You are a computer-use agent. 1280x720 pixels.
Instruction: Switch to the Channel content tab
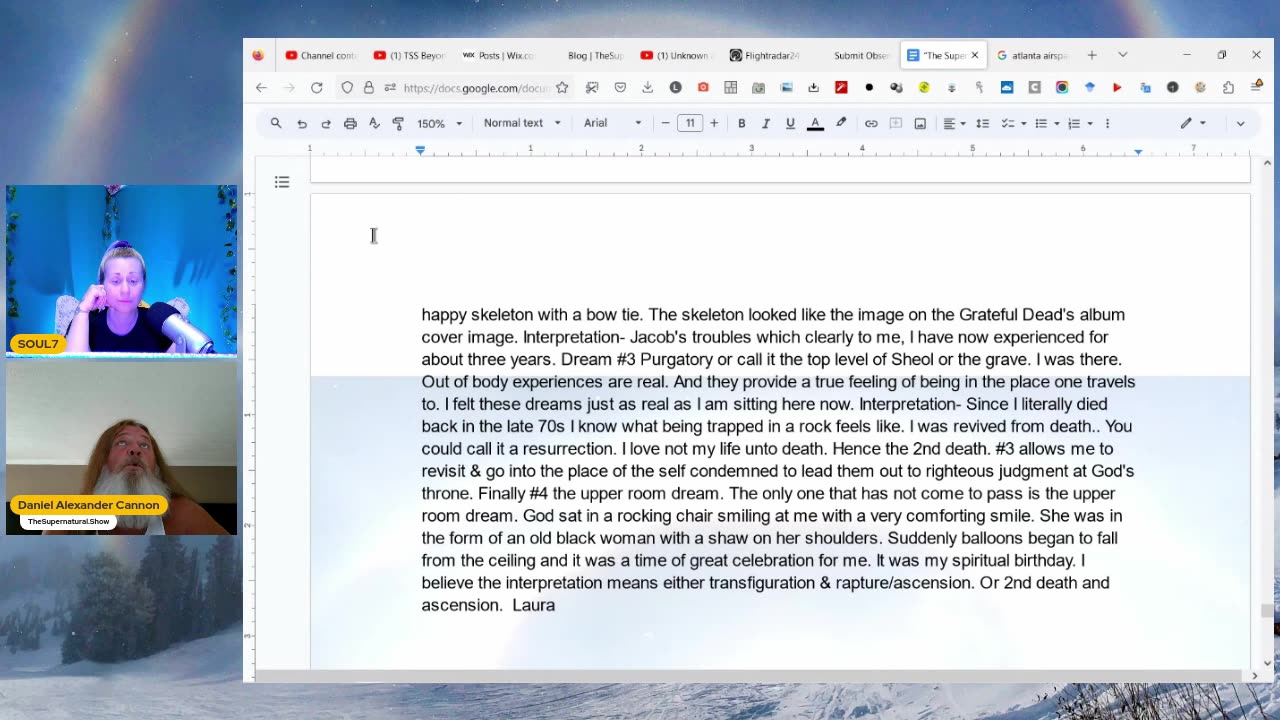pyautogui.click(x=321, y=55)
